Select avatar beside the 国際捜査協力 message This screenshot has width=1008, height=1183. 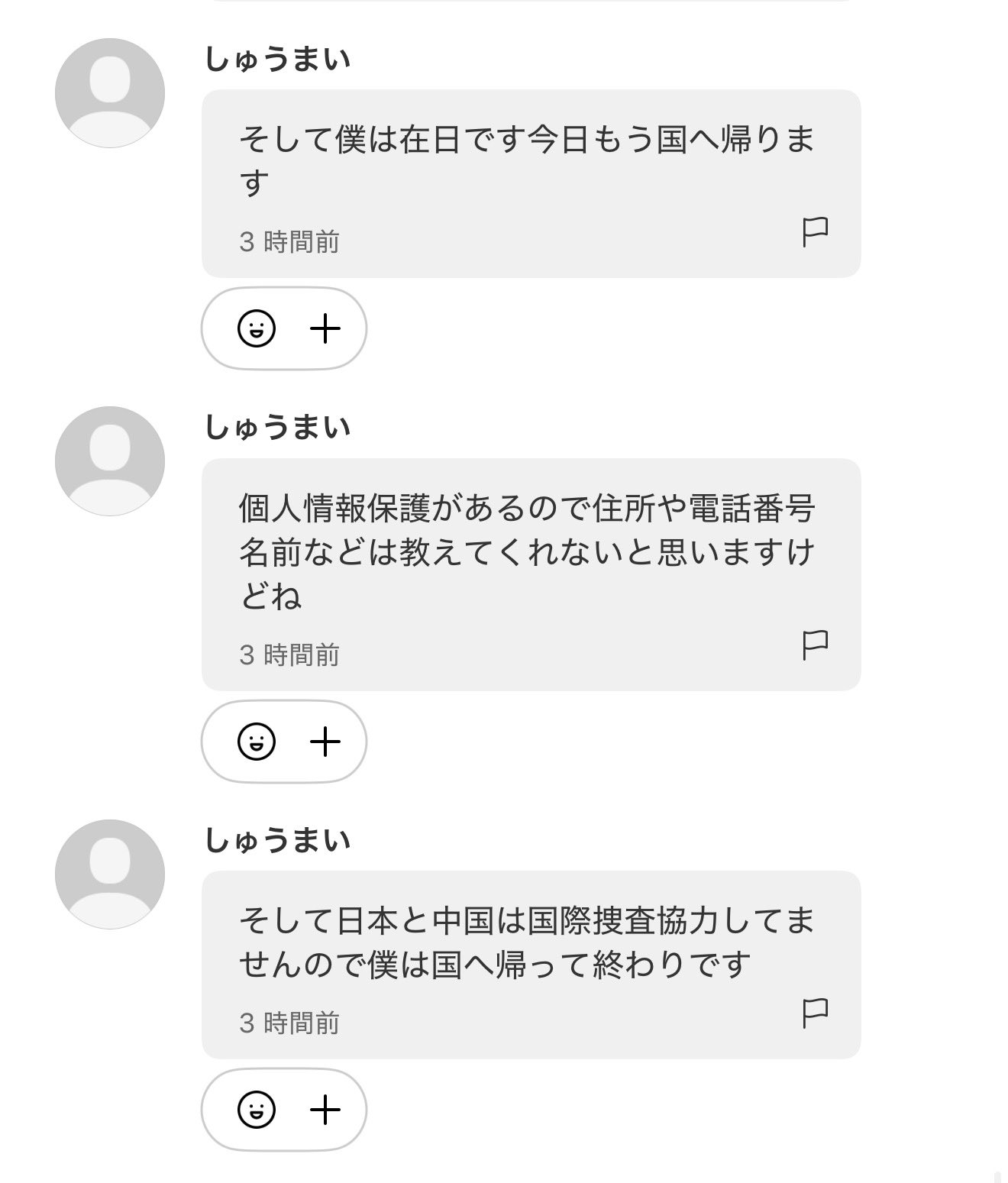point(110,874)
